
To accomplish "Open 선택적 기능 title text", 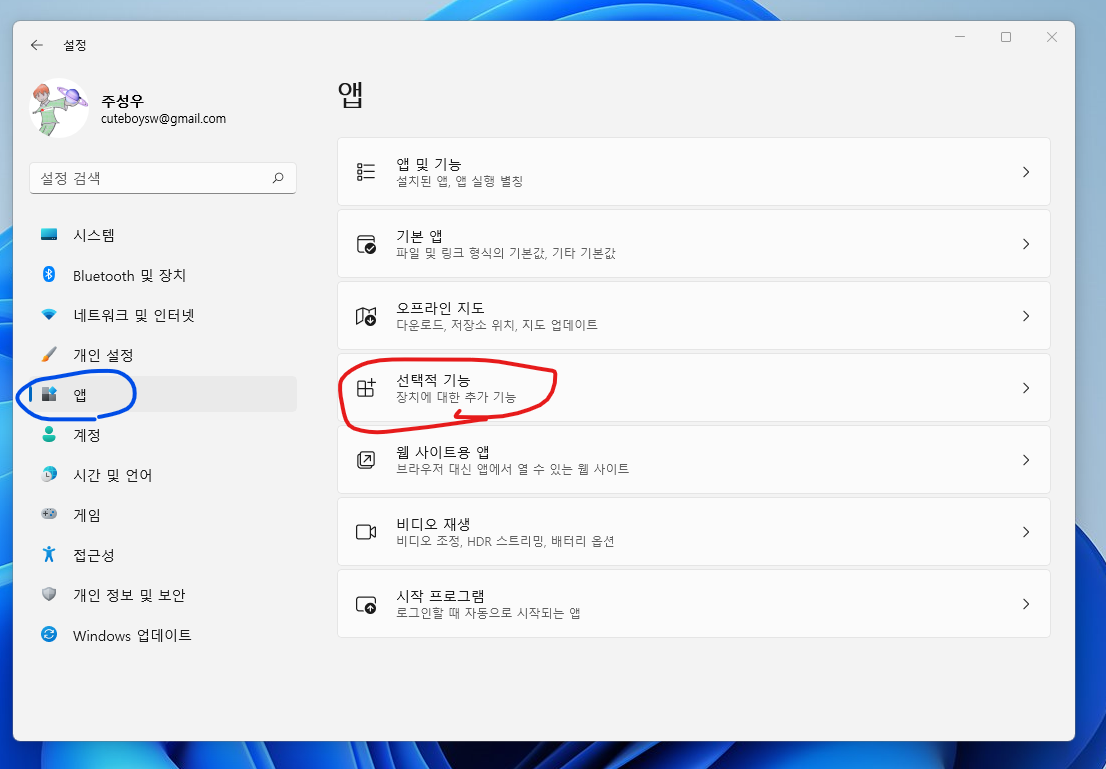I will [433, 380].
